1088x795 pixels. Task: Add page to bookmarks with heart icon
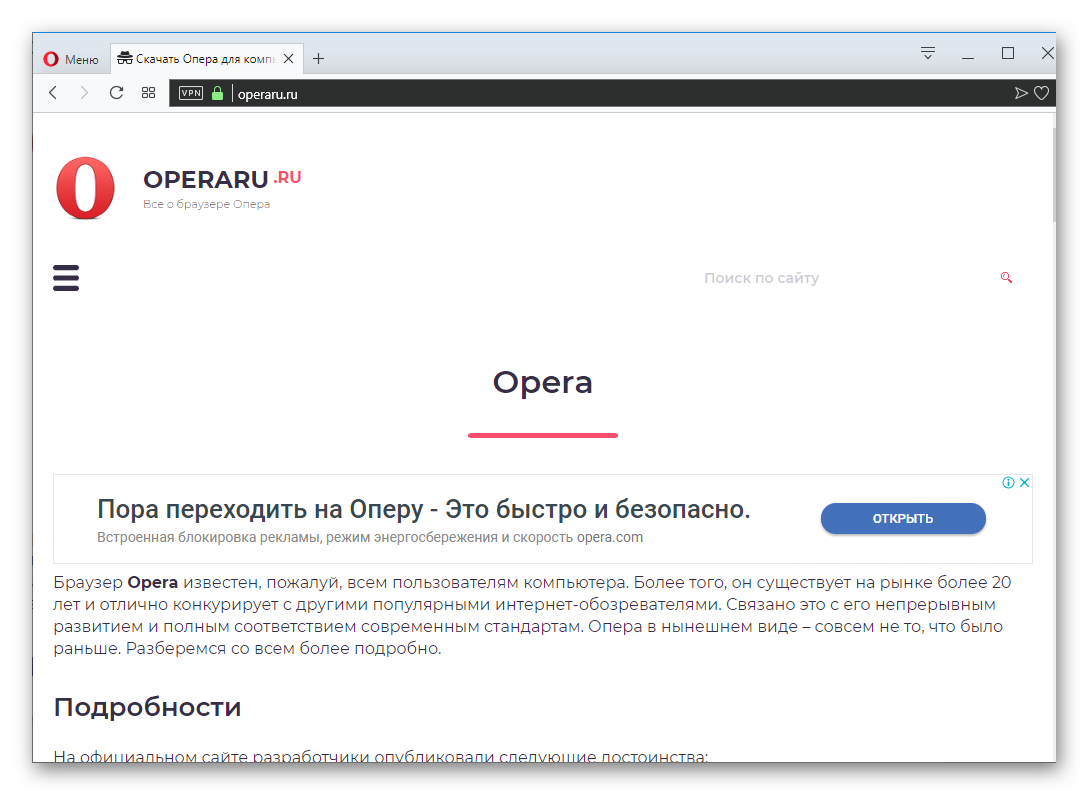1041,93
